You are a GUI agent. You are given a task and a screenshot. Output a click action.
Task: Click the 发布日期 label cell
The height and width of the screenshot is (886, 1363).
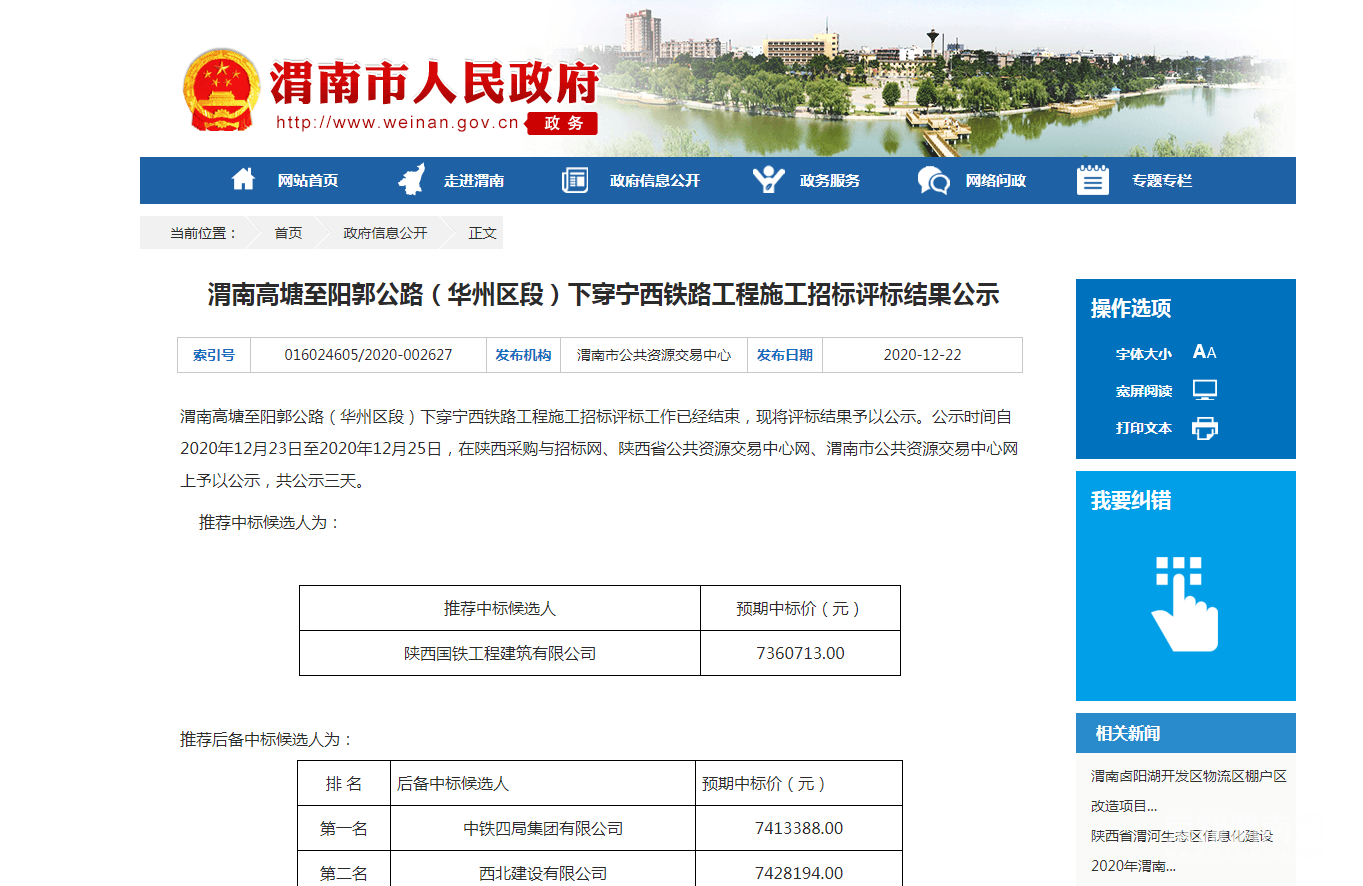[785, 355]
